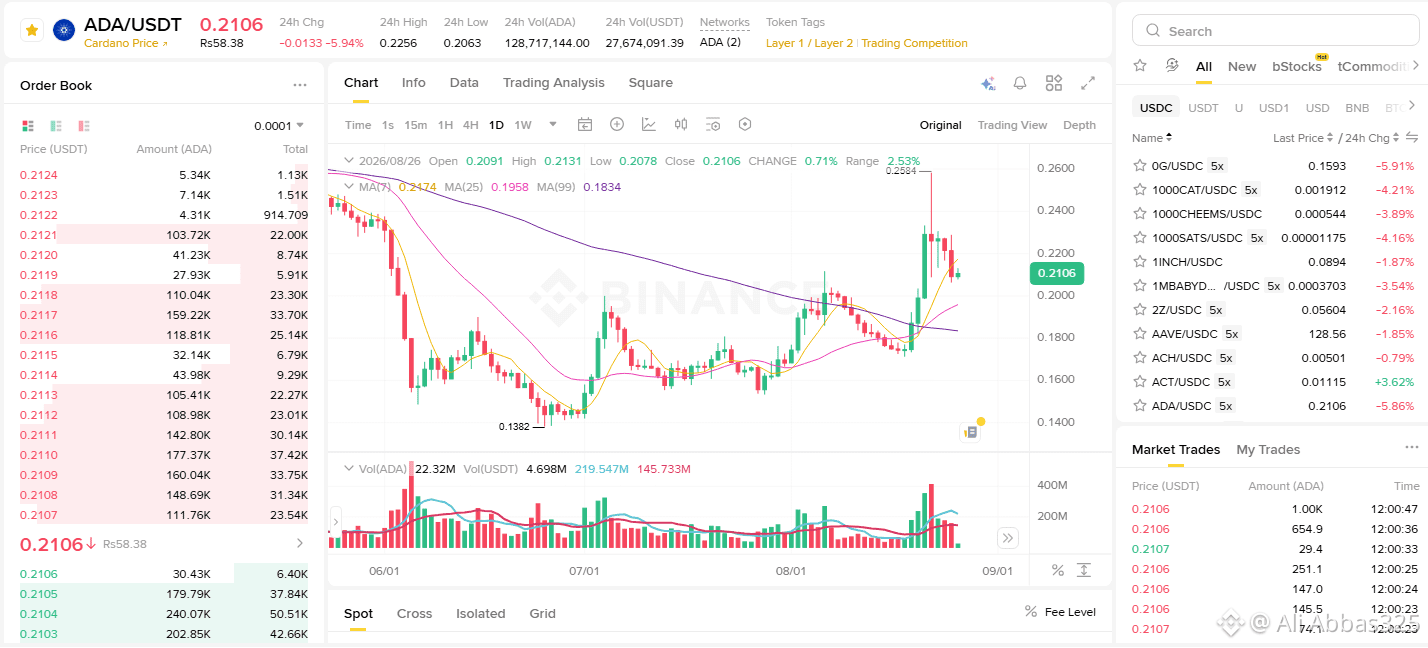Viewport: 1428px width, 648px height.
Task: Favorite the ACT/USDC pair star
Action: click(1139, 382)
